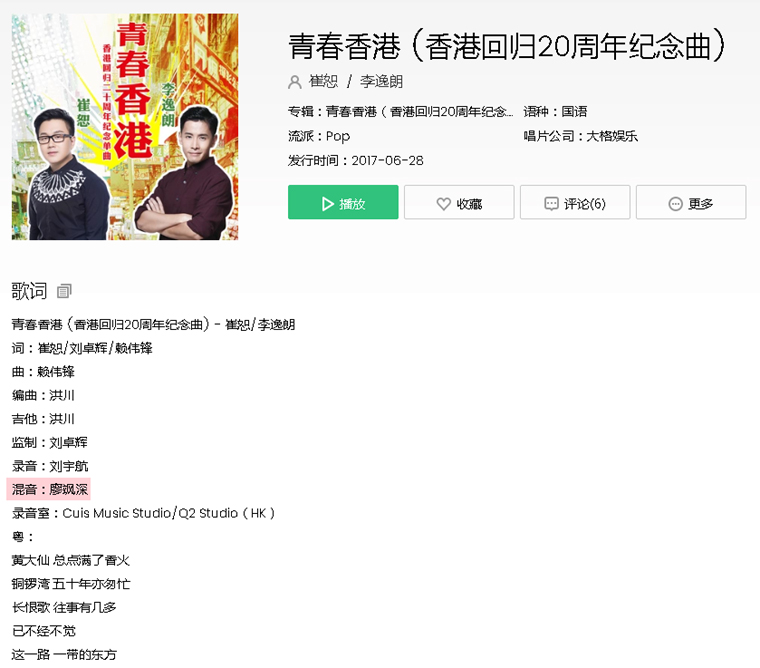Click the 歌词 section heading
760x668 pixels.
[30, 291]
